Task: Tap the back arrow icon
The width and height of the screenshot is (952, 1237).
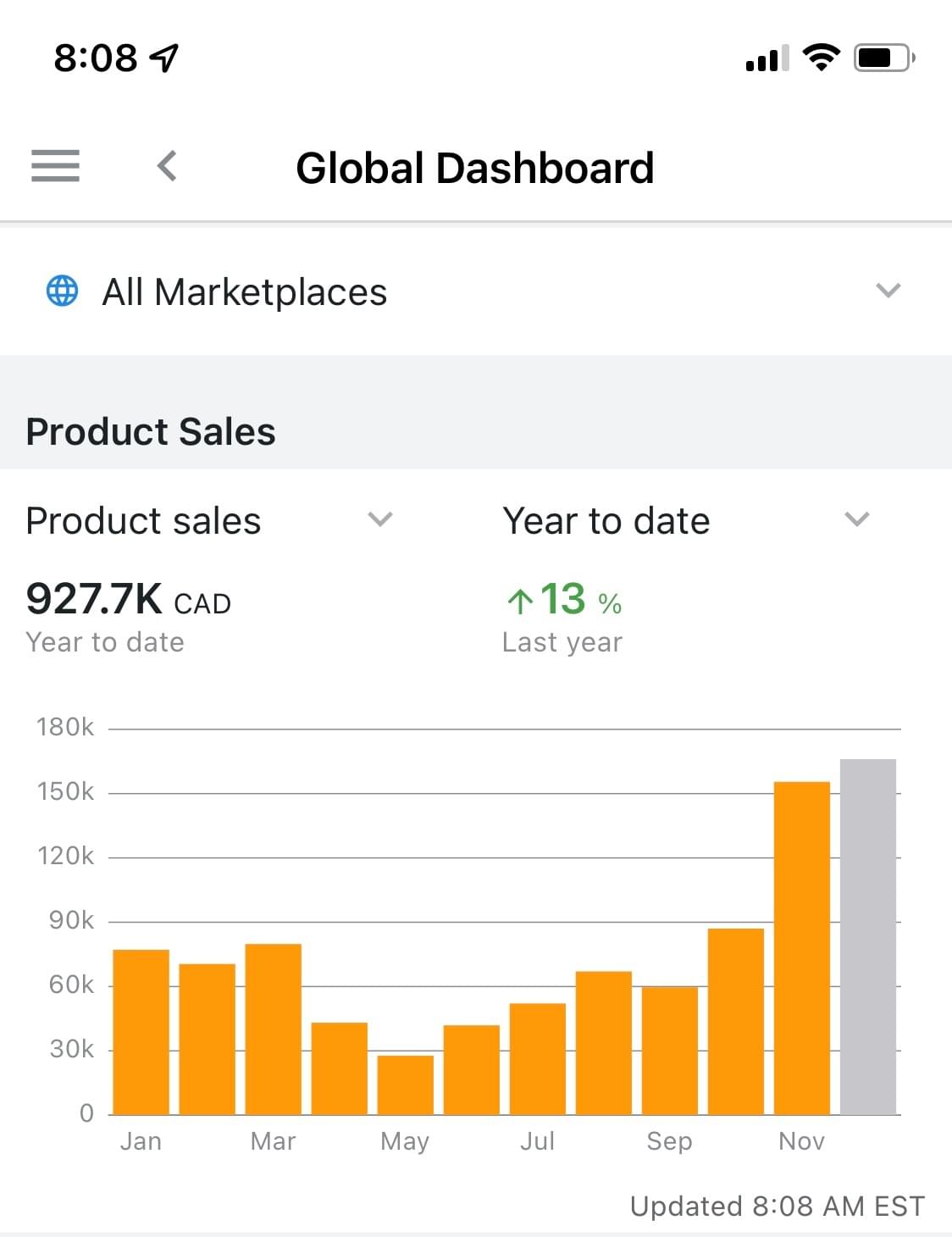Action: [168, 165]
